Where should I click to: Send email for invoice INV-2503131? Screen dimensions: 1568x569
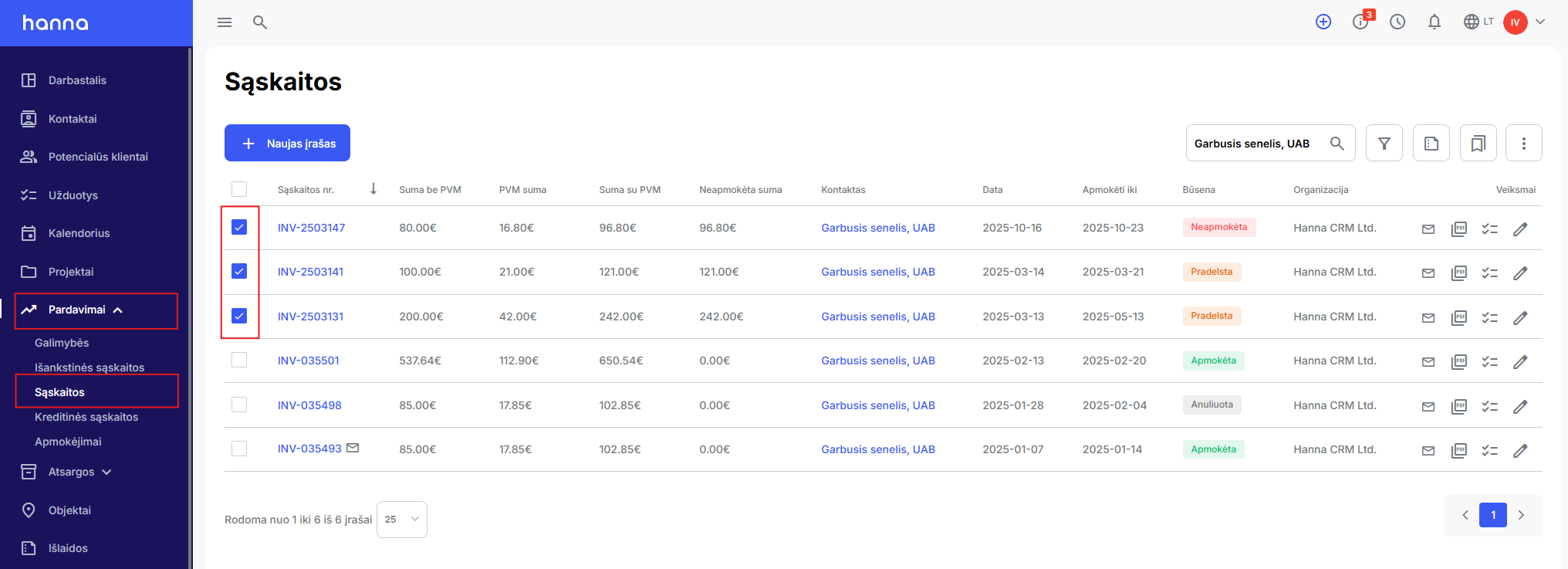1428,318
